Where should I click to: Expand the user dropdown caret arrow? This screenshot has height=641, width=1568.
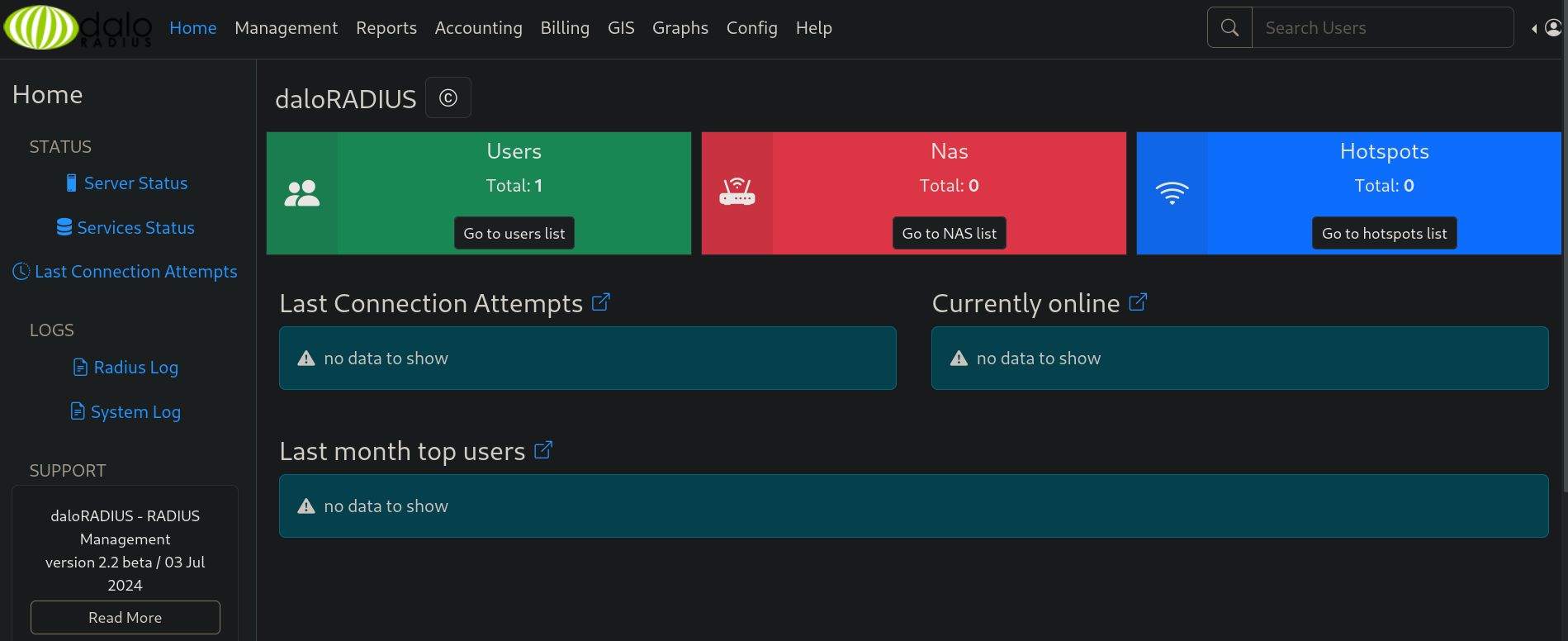[x=1534, y=29]
